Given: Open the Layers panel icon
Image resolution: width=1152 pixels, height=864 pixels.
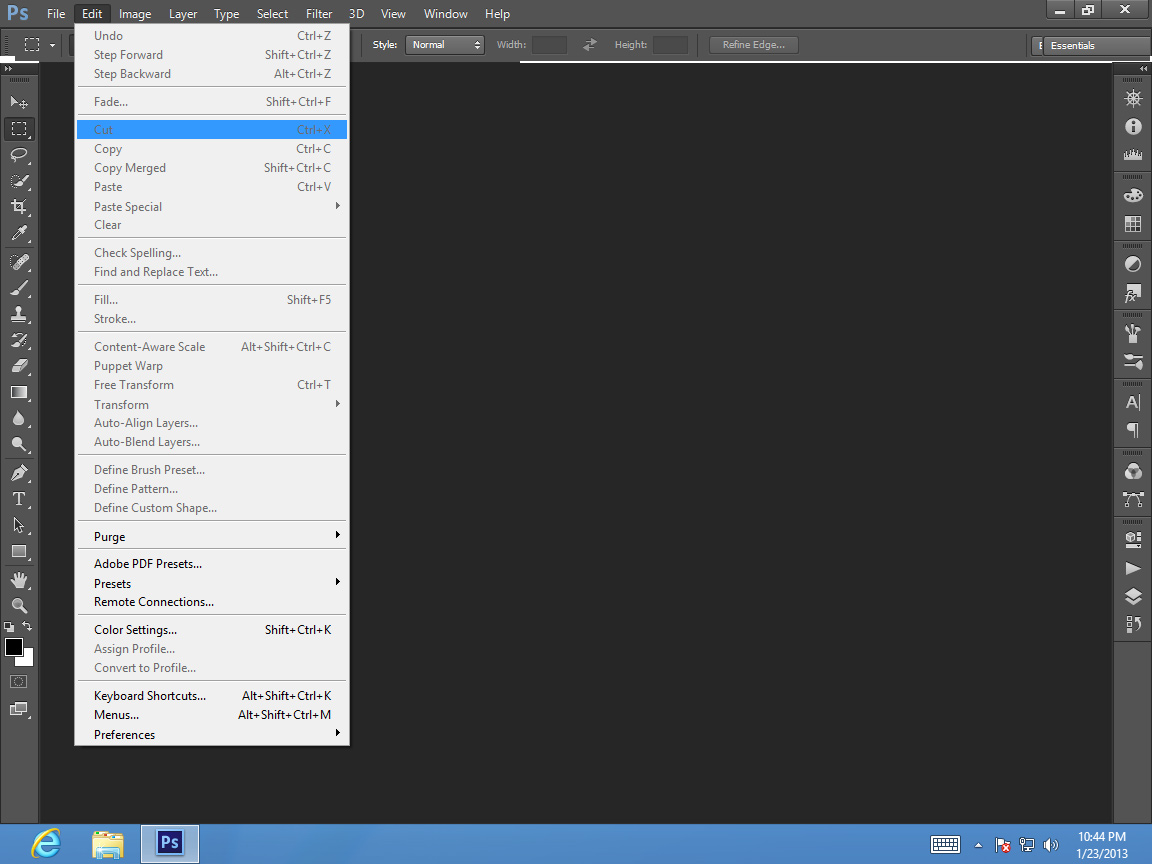Looking at the screenshot, I should [1133, 596].
